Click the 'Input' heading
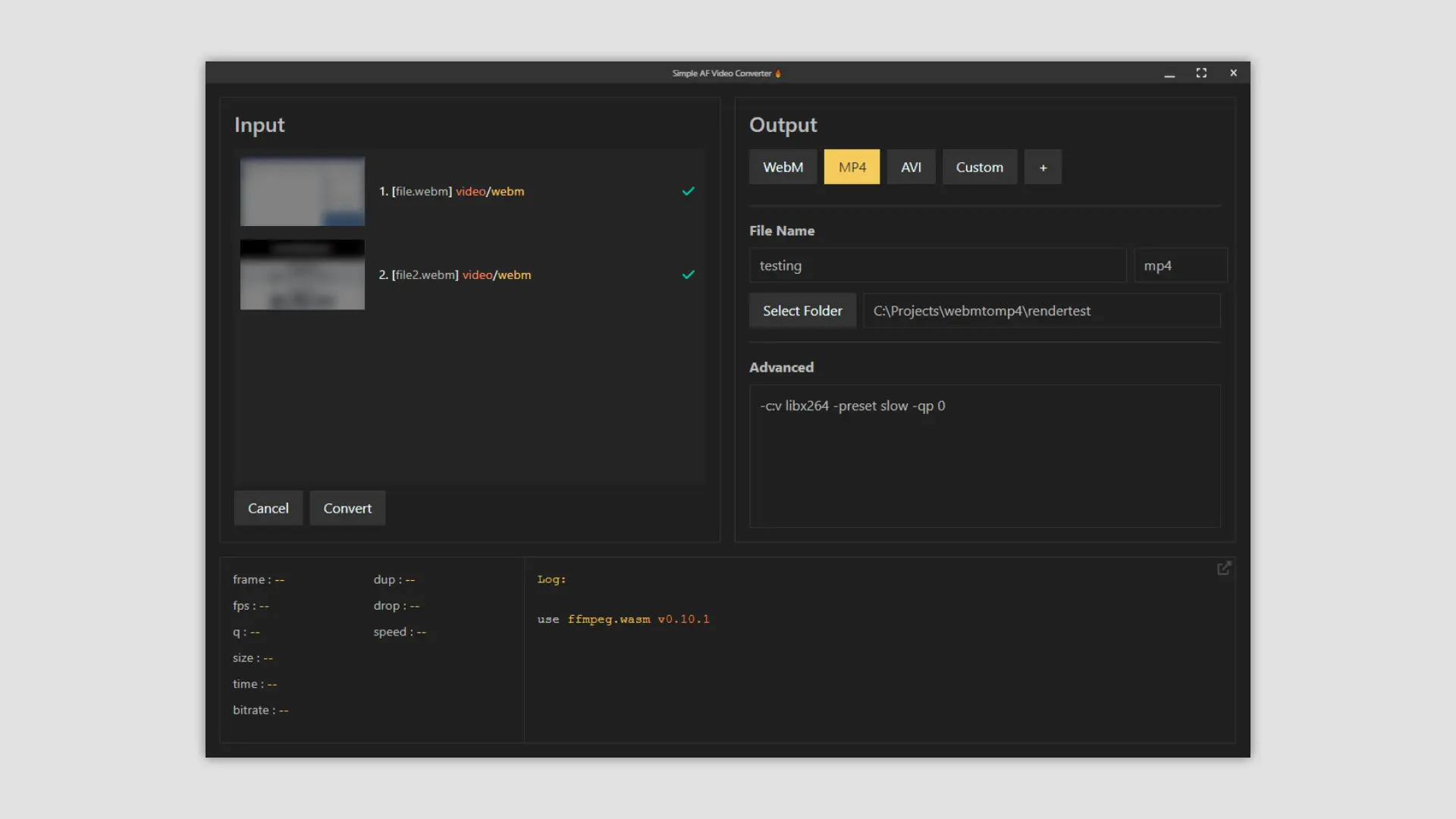1456x819 pixels. click(259, 125)
